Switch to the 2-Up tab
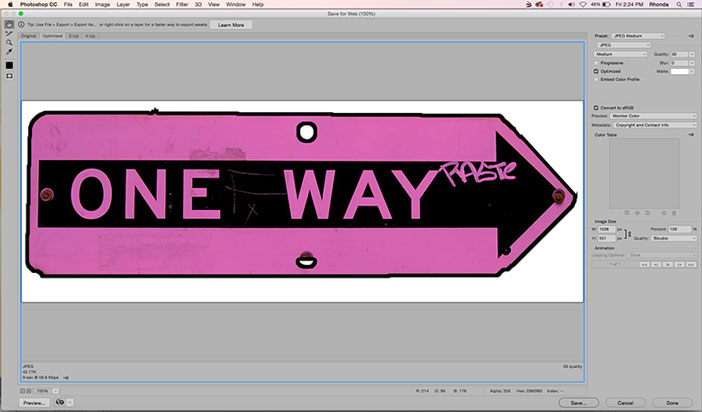The image size is (702, 412). coord(74,36)
